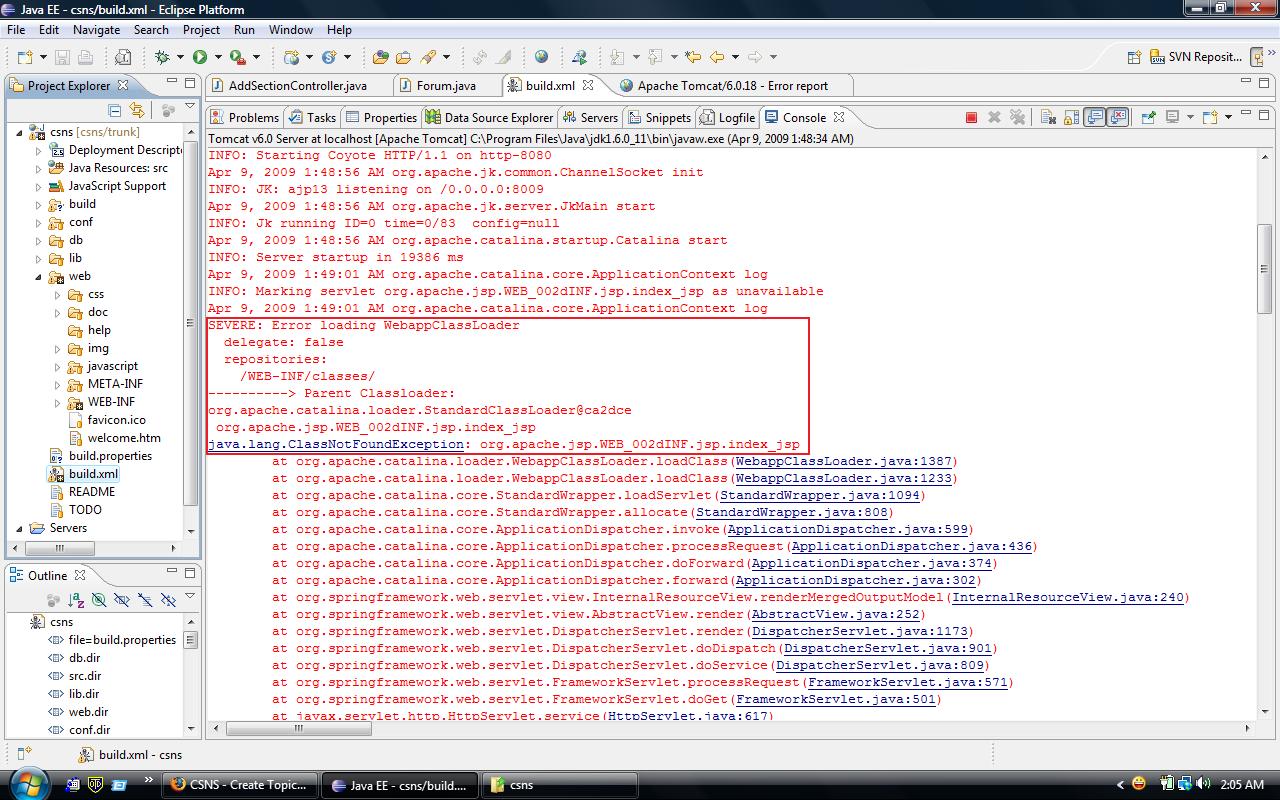Screen dimensions: 1280x800
Task: Click Last Edit Location arrow icon
Action: click(693, 57)
